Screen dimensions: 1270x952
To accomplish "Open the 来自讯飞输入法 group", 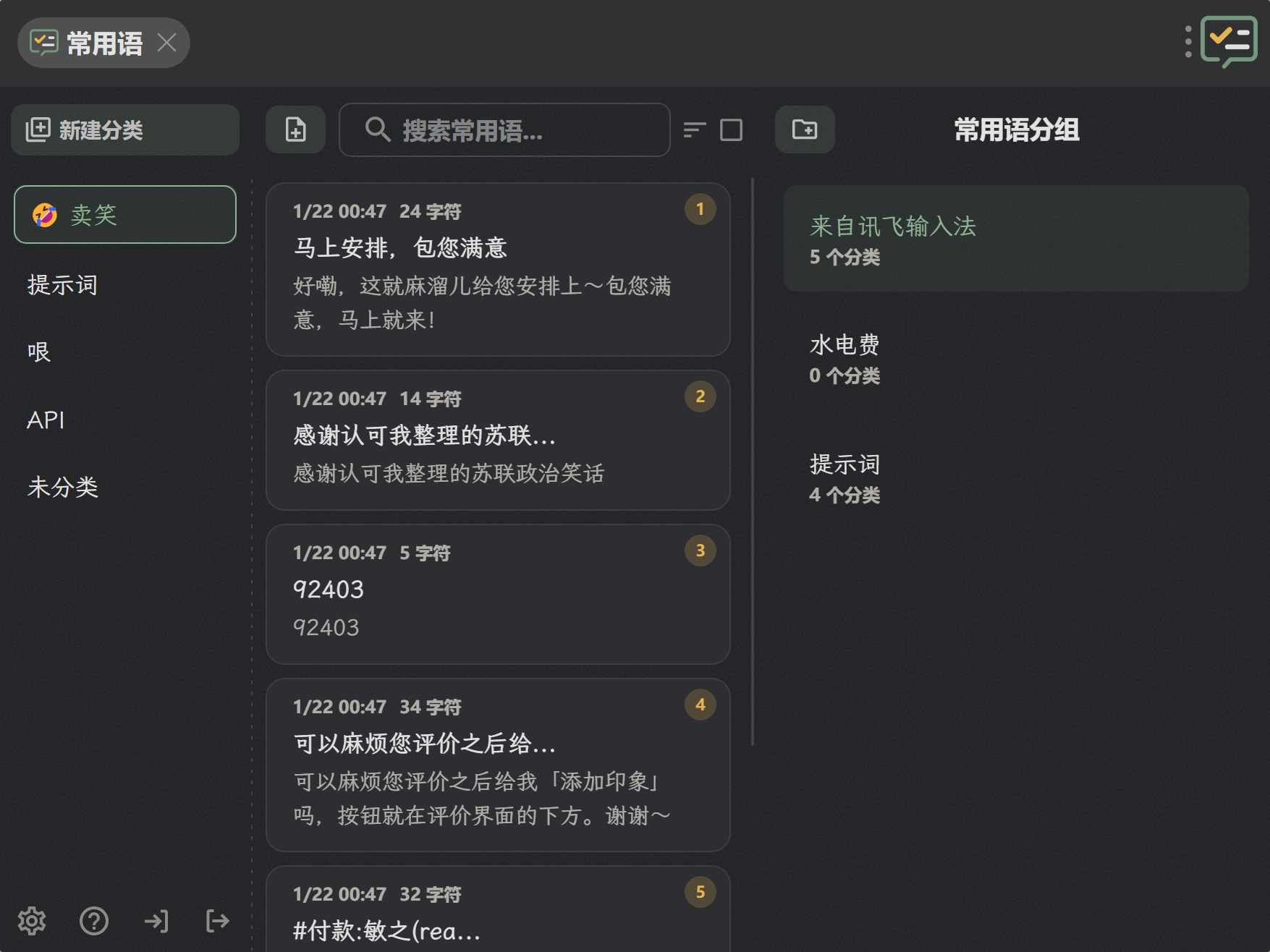I will tap(1016, 239).
